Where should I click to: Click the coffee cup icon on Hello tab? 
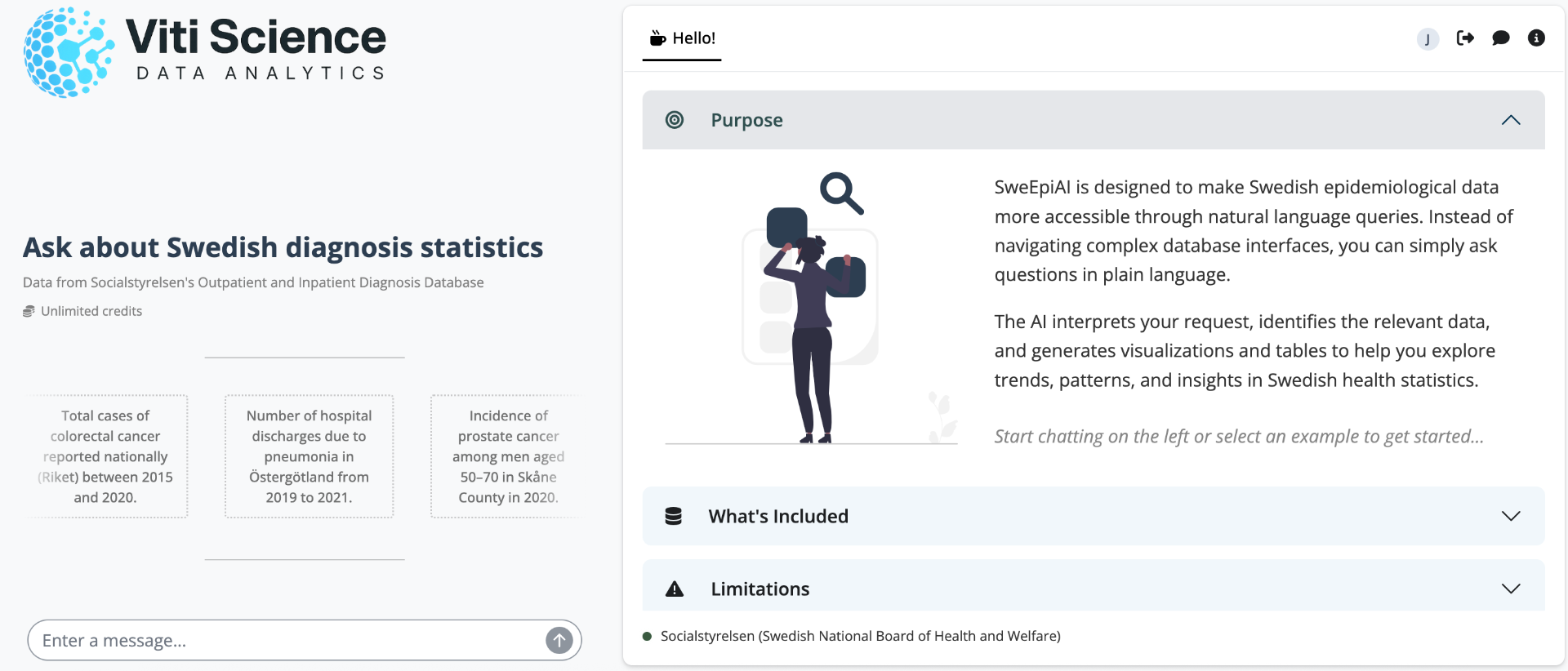point(657,38)
